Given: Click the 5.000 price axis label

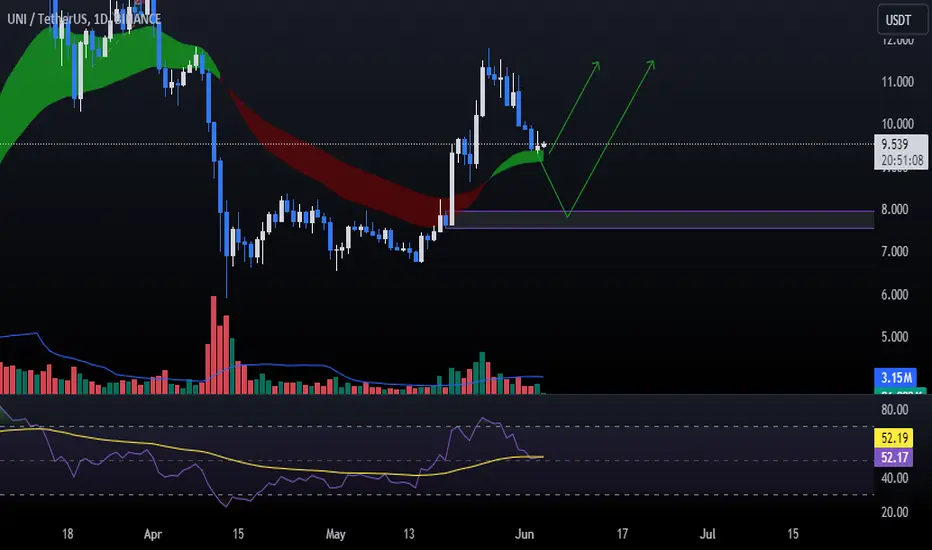Looking at the screenshot, I should coord(895,337).
